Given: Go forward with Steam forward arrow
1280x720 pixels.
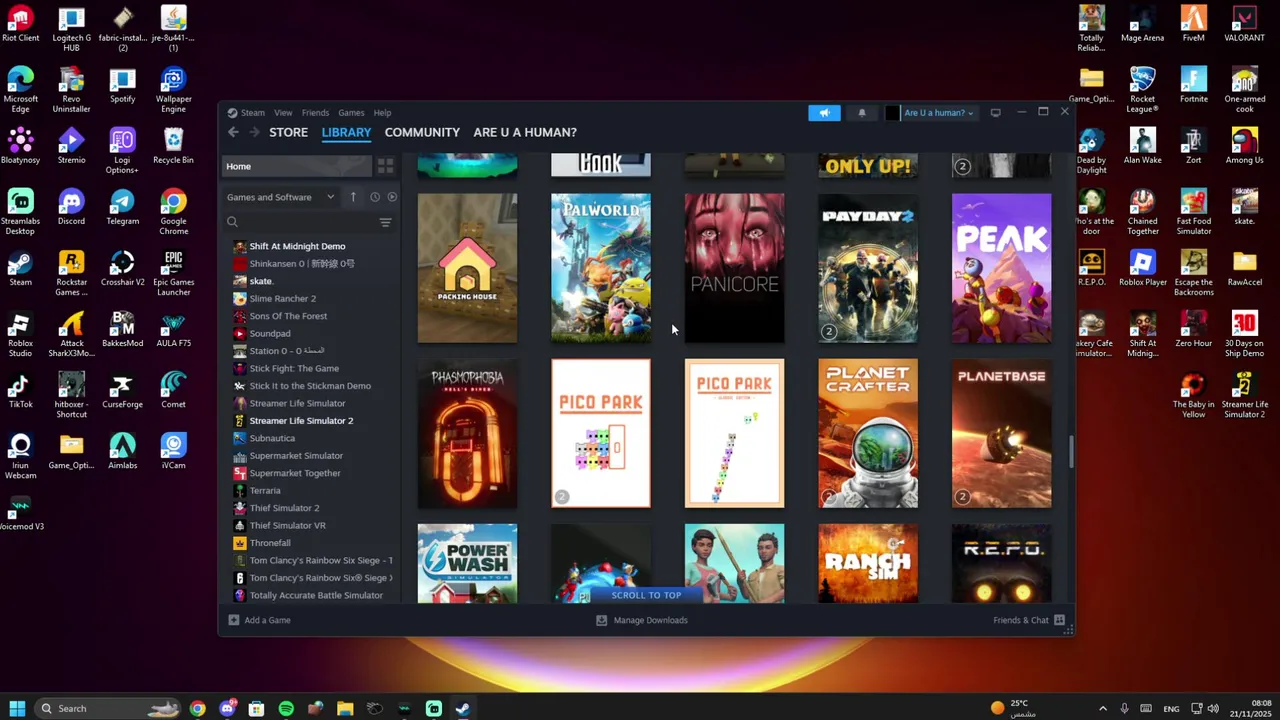Looking at the screenshot, I should 254,132.
